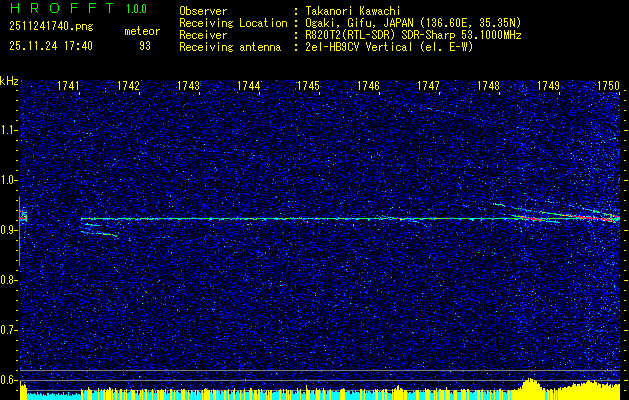Click the HROFFT program title text
This screenshot has width=629, height=400.
[x=61, y=8]
